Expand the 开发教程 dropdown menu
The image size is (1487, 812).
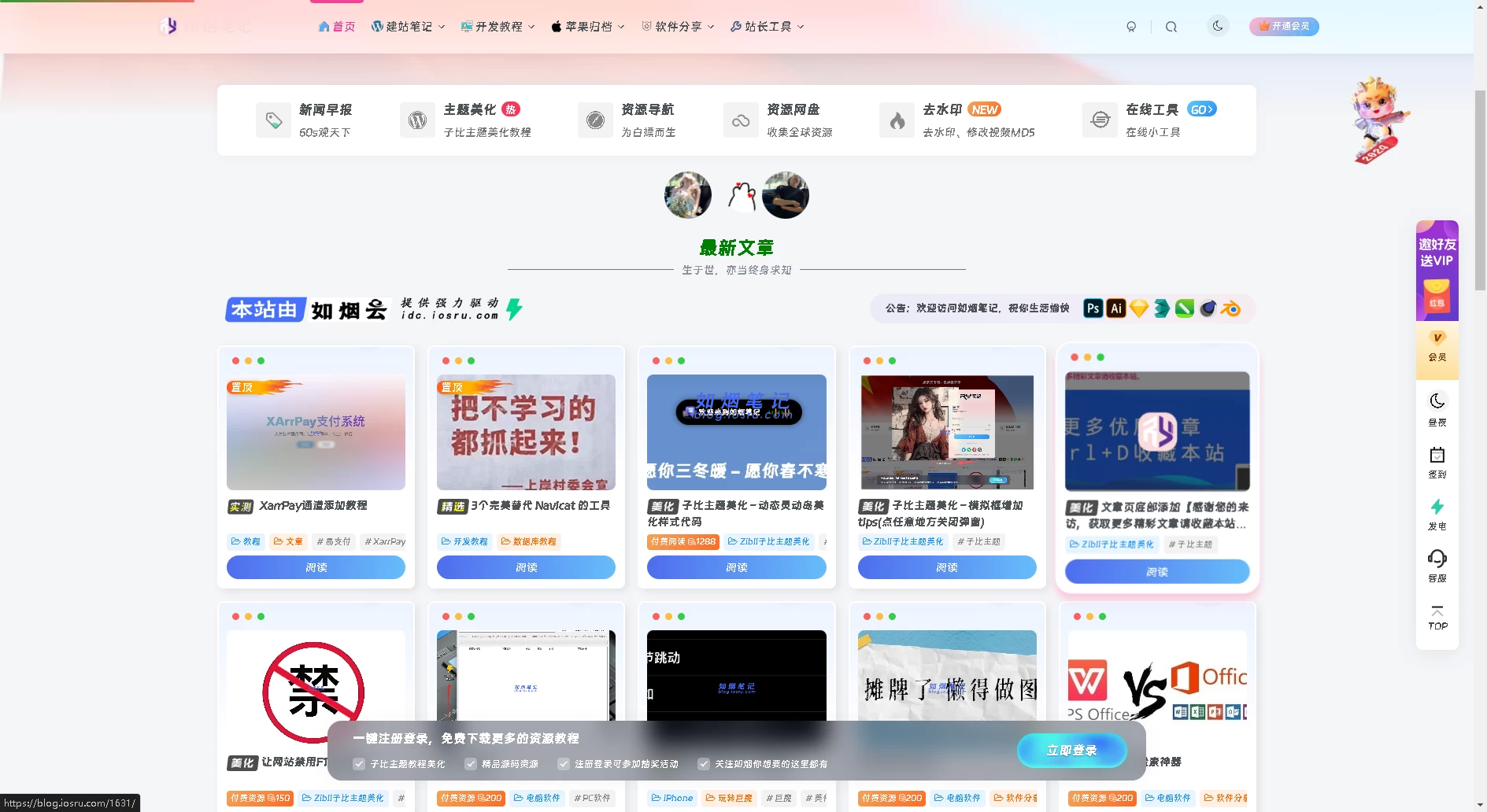coord(498,27)
